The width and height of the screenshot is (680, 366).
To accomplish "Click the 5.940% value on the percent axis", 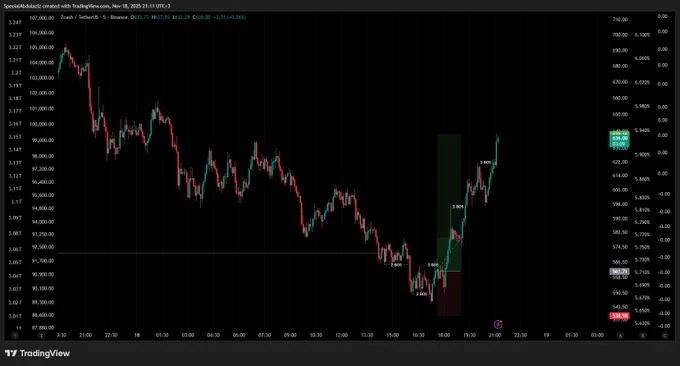I will pos(642,130).
